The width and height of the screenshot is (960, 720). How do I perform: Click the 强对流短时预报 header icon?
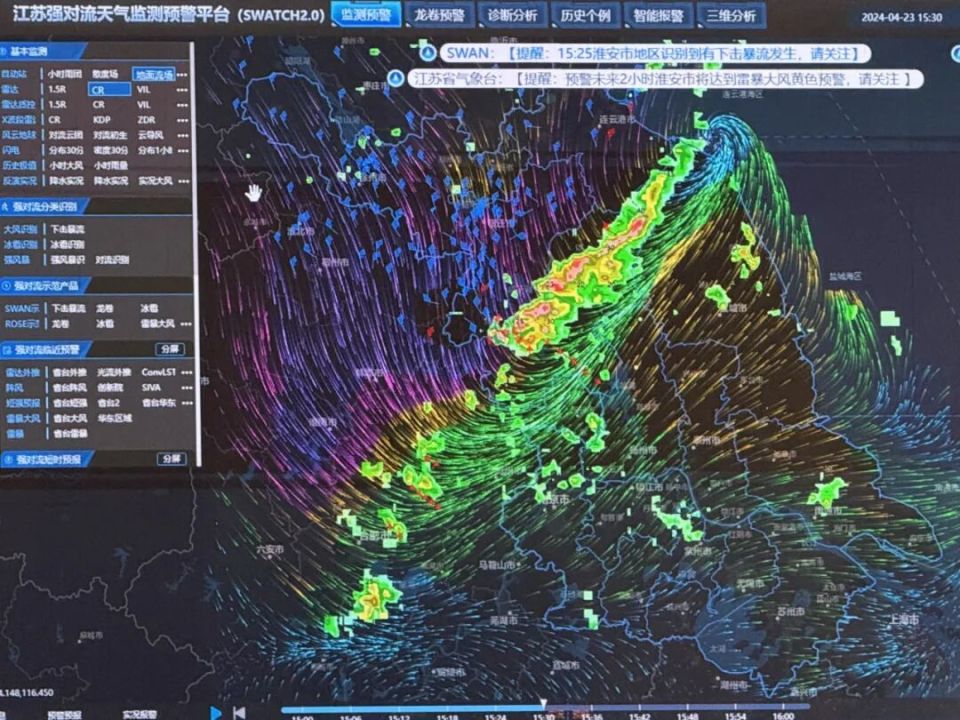coord(9,459)
